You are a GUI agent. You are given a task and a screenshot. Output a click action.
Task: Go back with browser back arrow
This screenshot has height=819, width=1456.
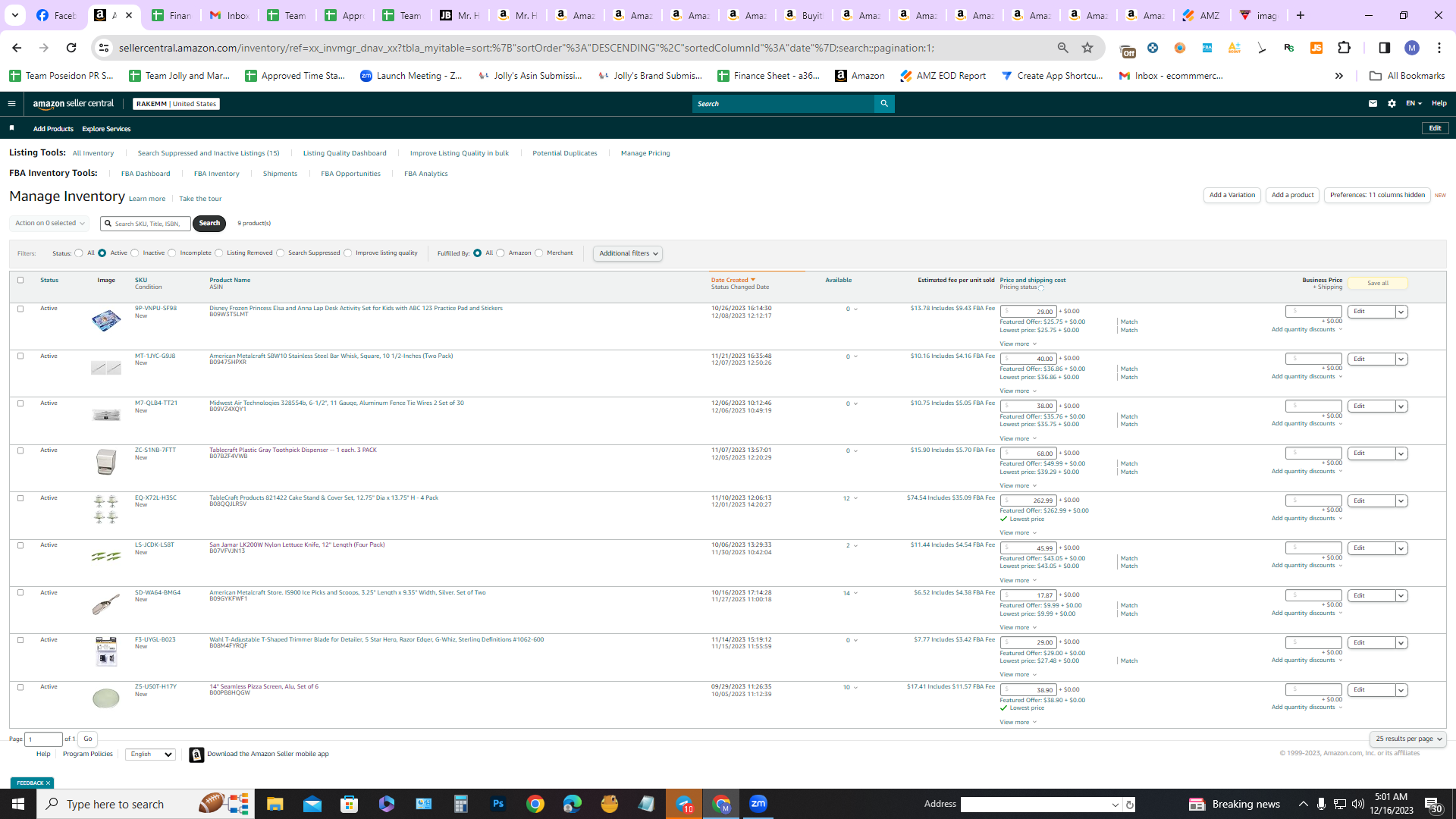click(x=17, y=48)
